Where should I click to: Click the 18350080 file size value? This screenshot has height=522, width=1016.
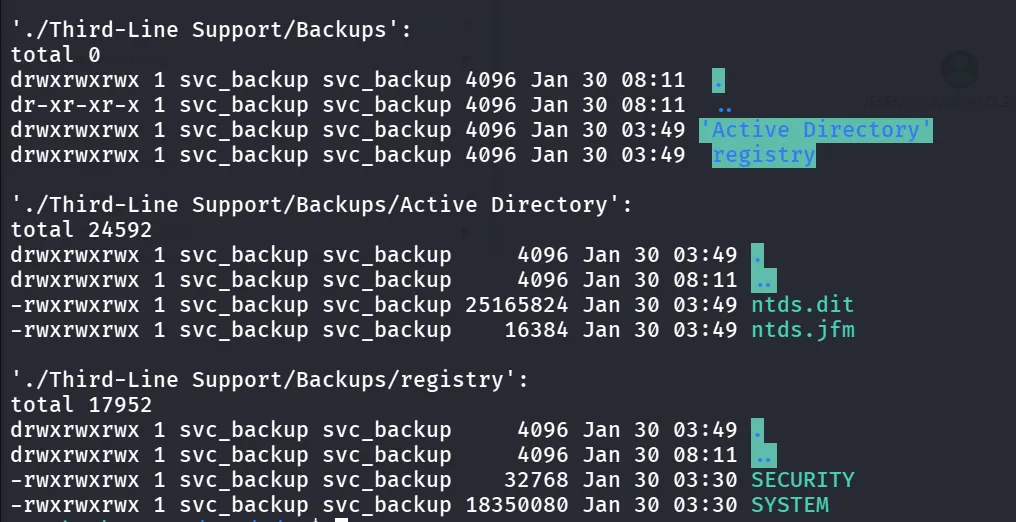(516, 505)
